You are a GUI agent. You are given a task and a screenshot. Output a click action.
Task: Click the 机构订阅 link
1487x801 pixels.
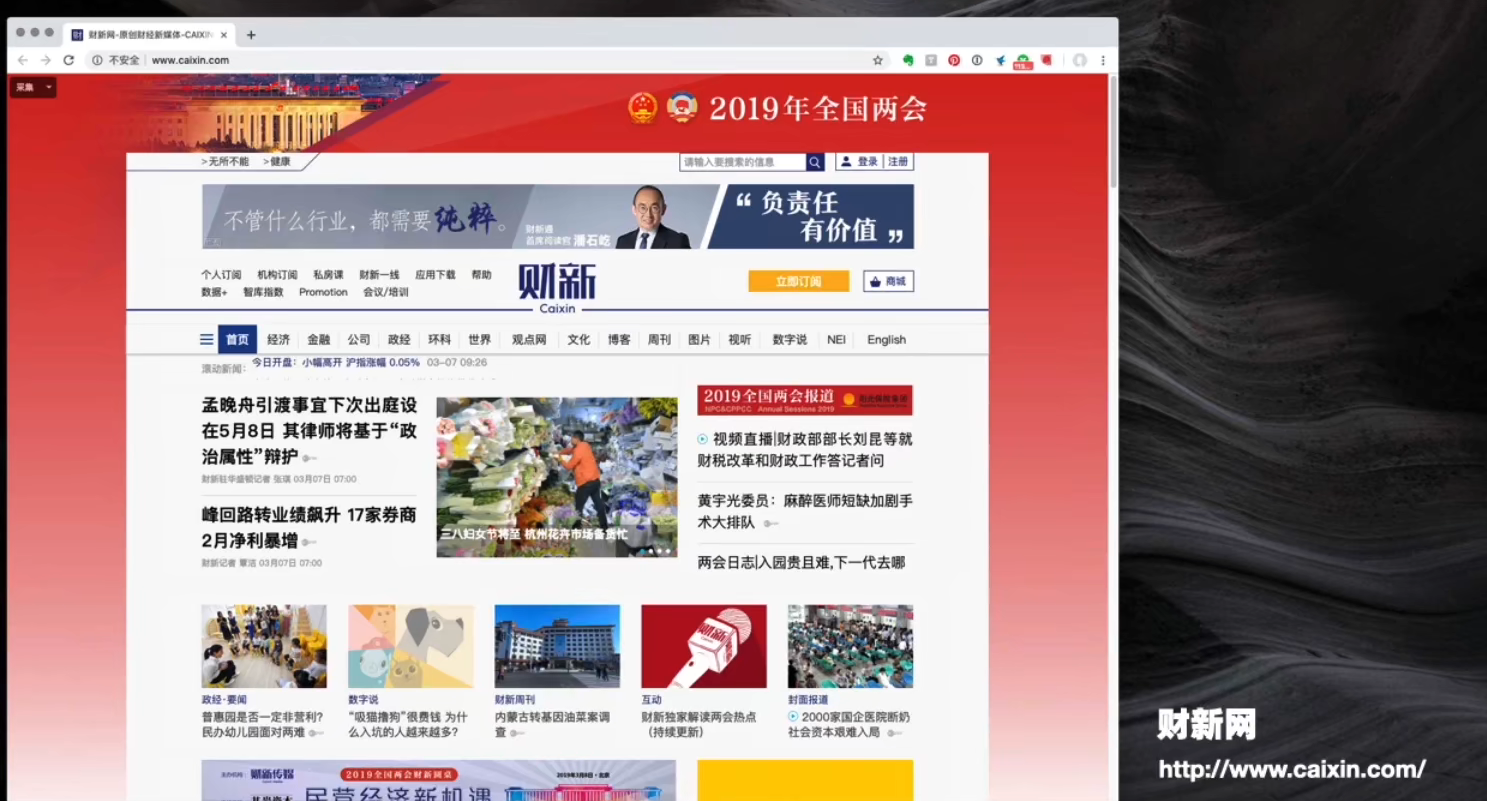(277, 275)
